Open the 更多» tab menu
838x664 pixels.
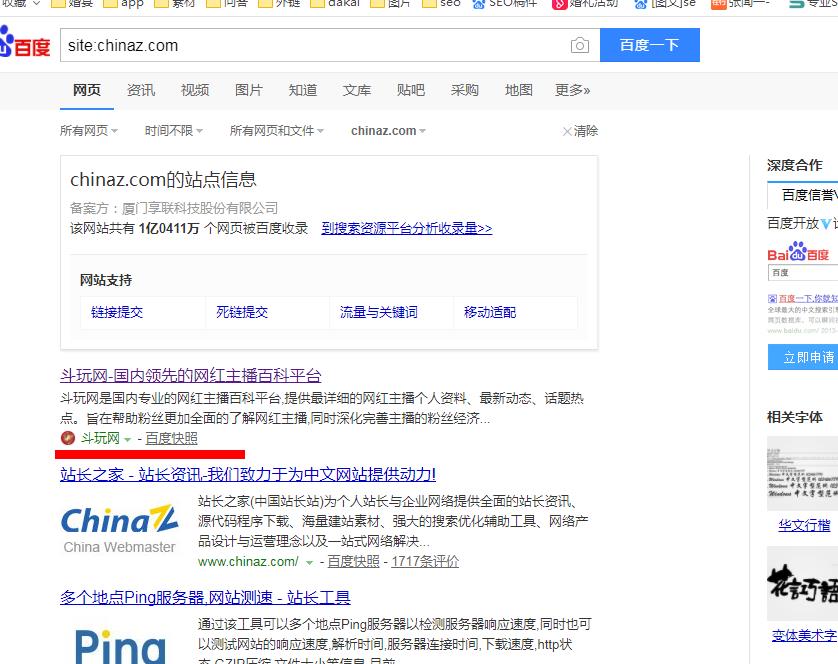(573, 90)
